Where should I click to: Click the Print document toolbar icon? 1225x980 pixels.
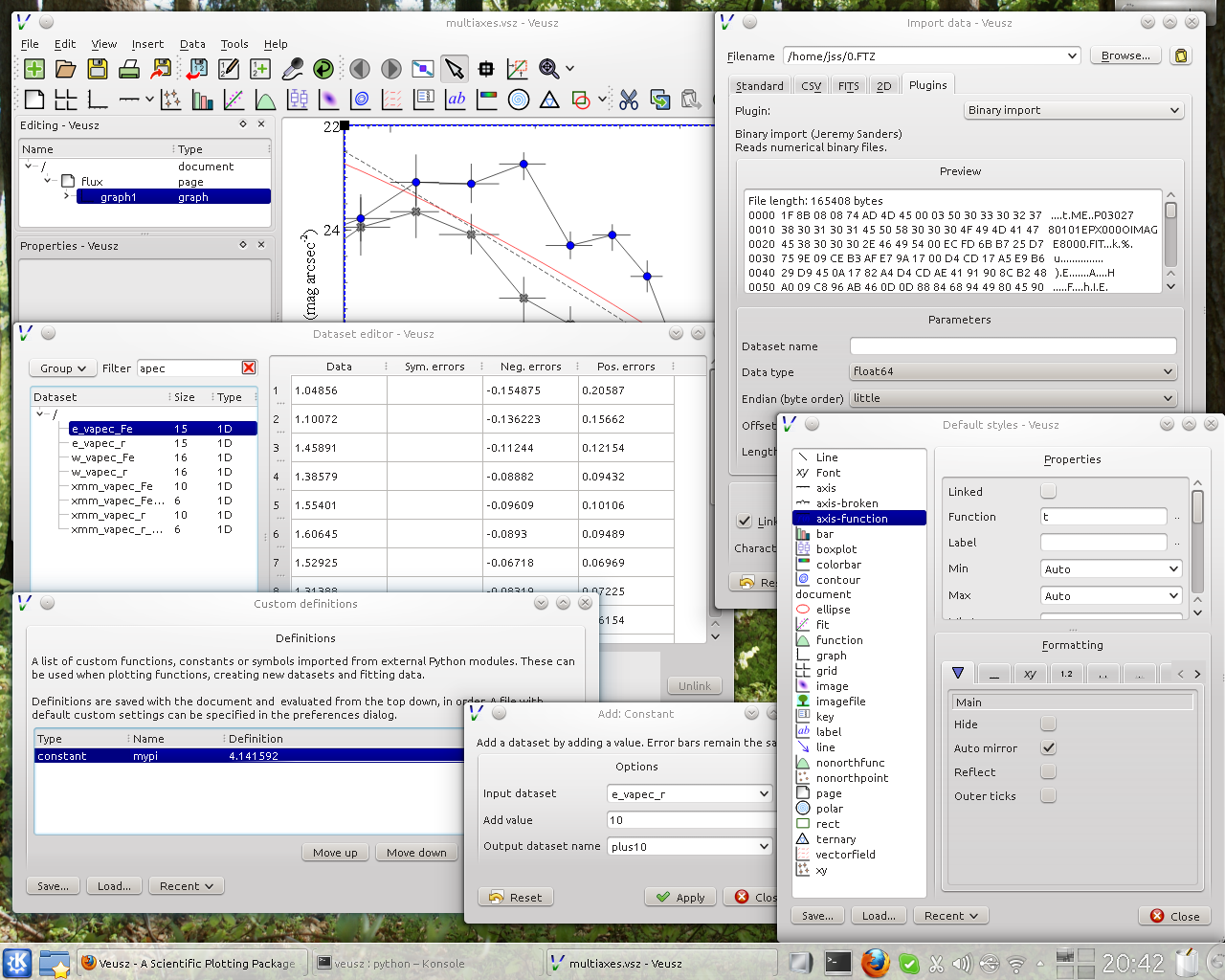(x=129, y=69)
